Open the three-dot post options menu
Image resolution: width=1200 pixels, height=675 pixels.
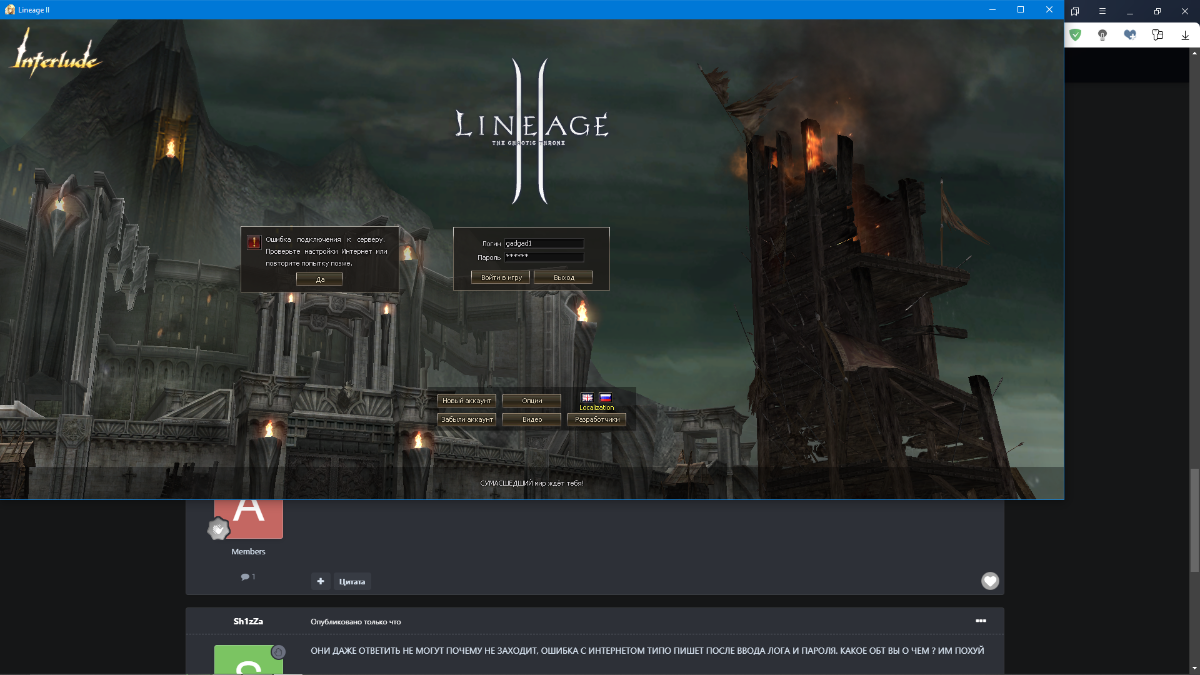981,621
